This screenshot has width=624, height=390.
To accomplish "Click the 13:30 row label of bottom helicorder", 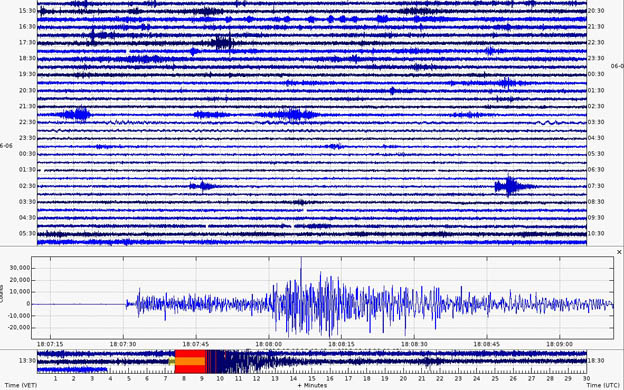I will [27, 361].
